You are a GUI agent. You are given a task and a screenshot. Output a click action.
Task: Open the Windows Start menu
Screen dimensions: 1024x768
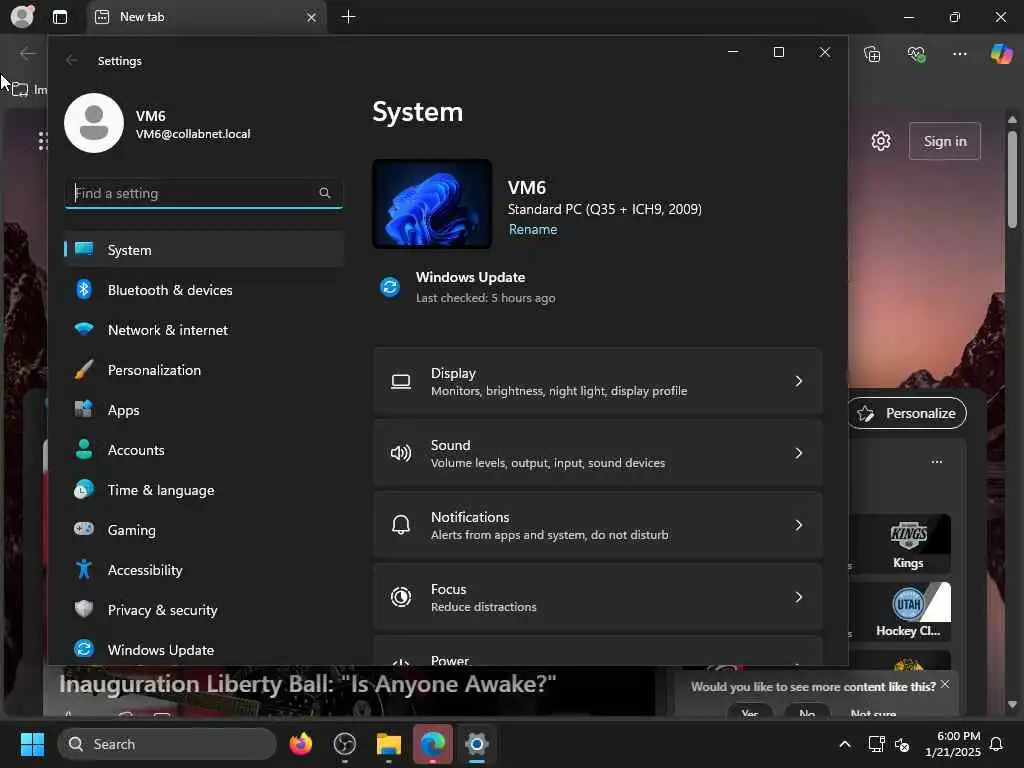(x=32, y=744)
